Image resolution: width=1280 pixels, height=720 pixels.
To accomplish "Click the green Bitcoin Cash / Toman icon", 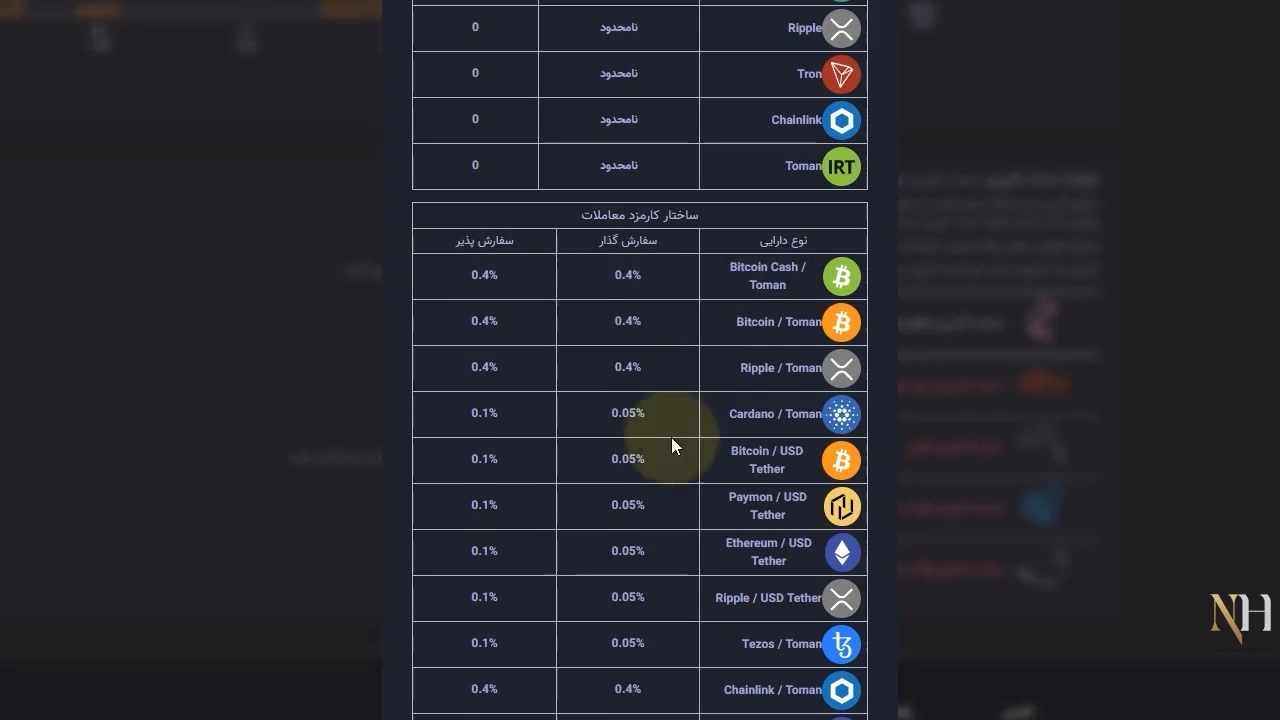I will click(841, 277).
